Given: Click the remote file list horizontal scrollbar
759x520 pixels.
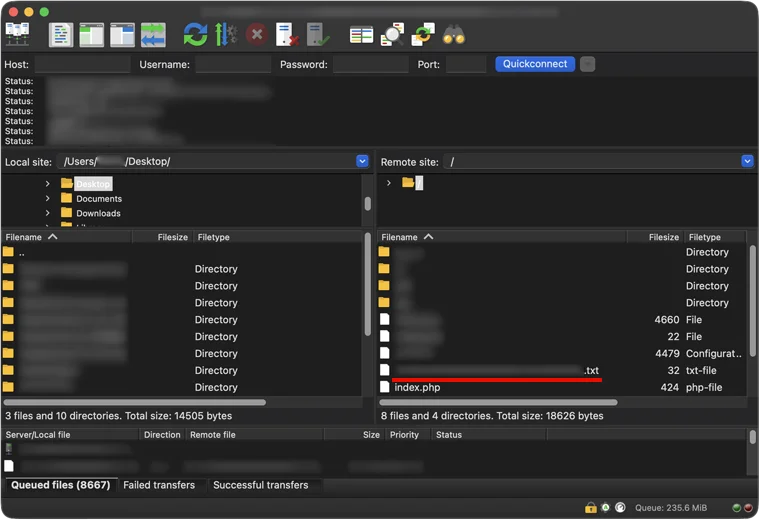Looking at the screenshot, I should click(498, 402).
